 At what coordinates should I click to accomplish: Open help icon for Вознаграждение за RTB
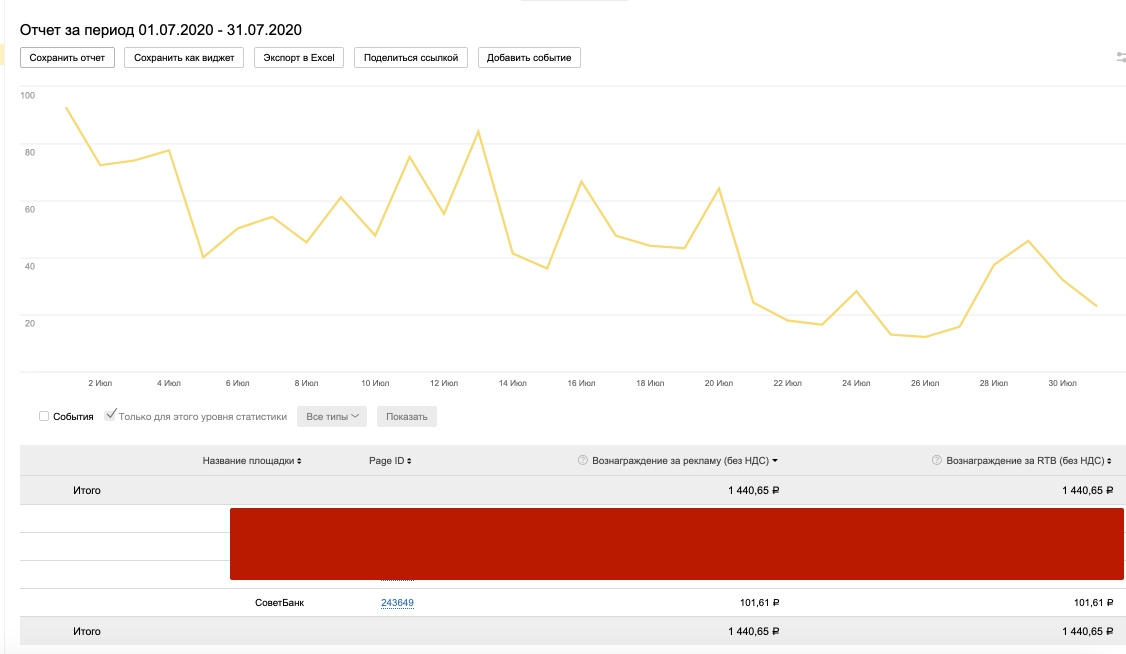(936, 460)
